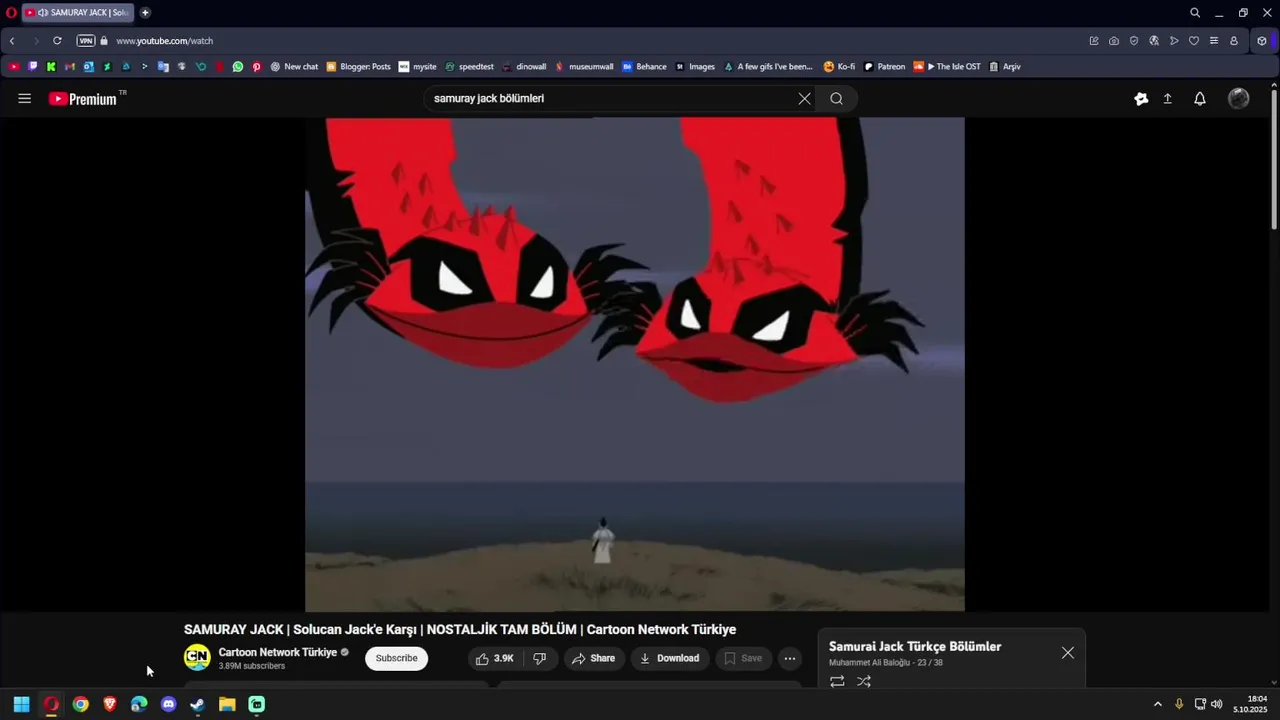Viewport: 1280px width, 720px height.
Task: Open Samurai Jack Türkçe Bölümler playlist title
Action: tap(915, 646)
